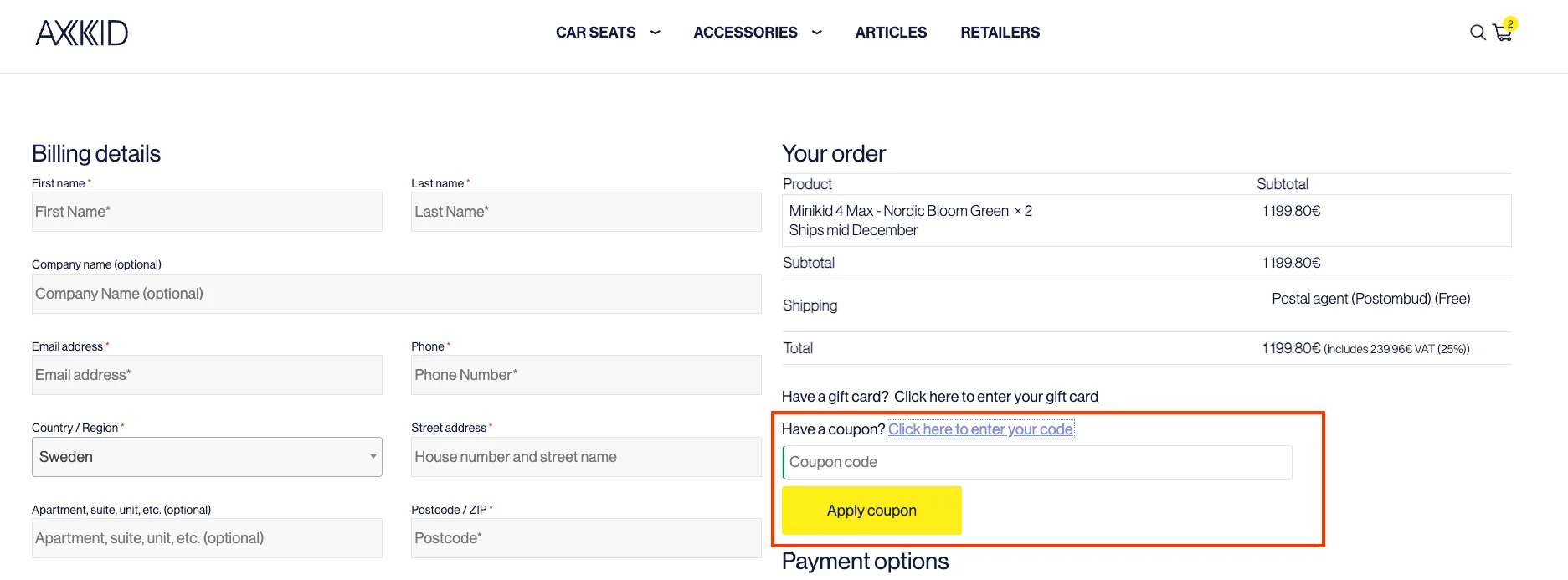Screen dimensions: 1568x580
Task: Click into the Postcode field
Action: point(586,538)
